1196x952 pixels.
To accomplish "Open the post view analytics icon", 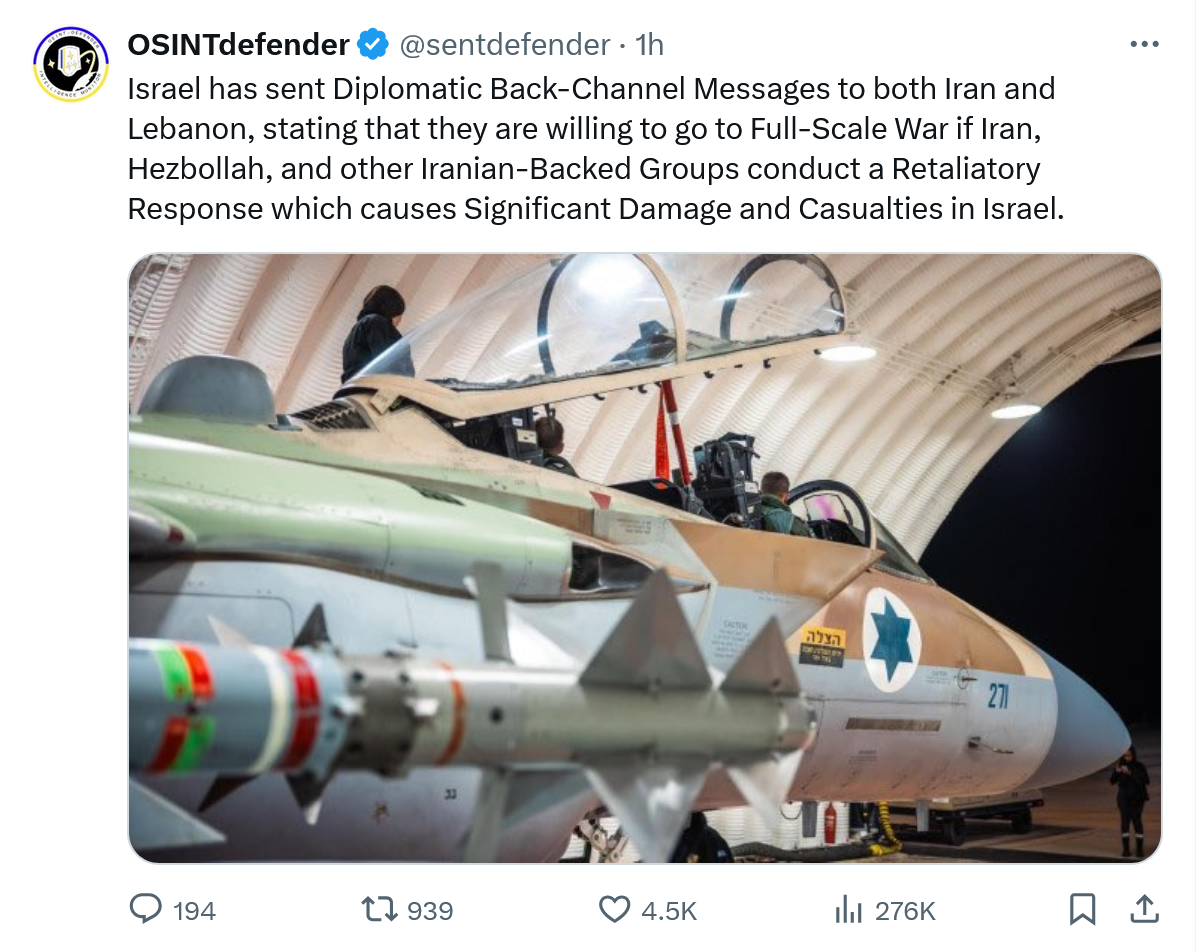I will tap(848, 909).
